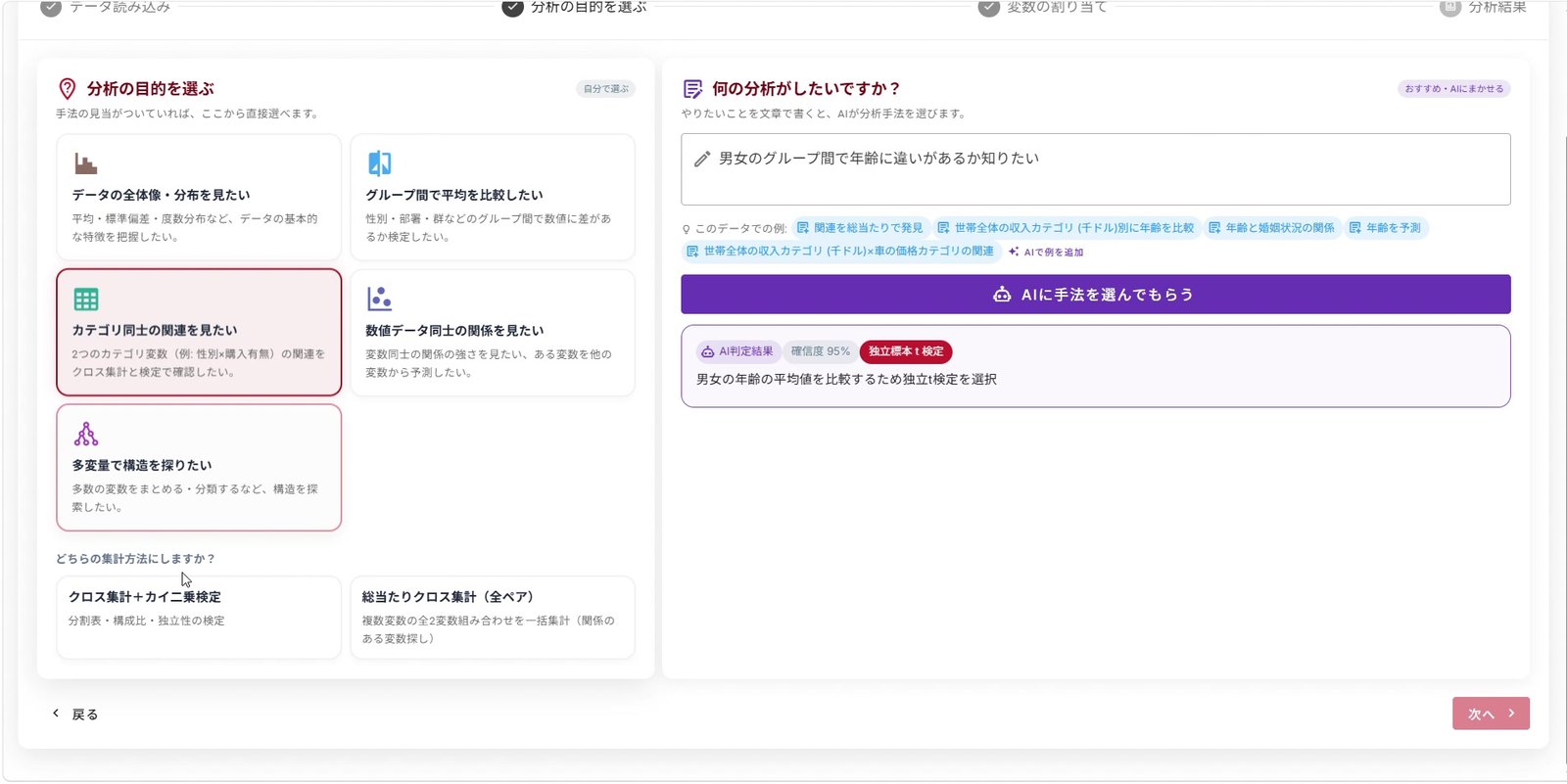Focus the analysis description text box
Image resolution: width=1567 pixels, height=784 pixels.
[x=1096, y=169]
